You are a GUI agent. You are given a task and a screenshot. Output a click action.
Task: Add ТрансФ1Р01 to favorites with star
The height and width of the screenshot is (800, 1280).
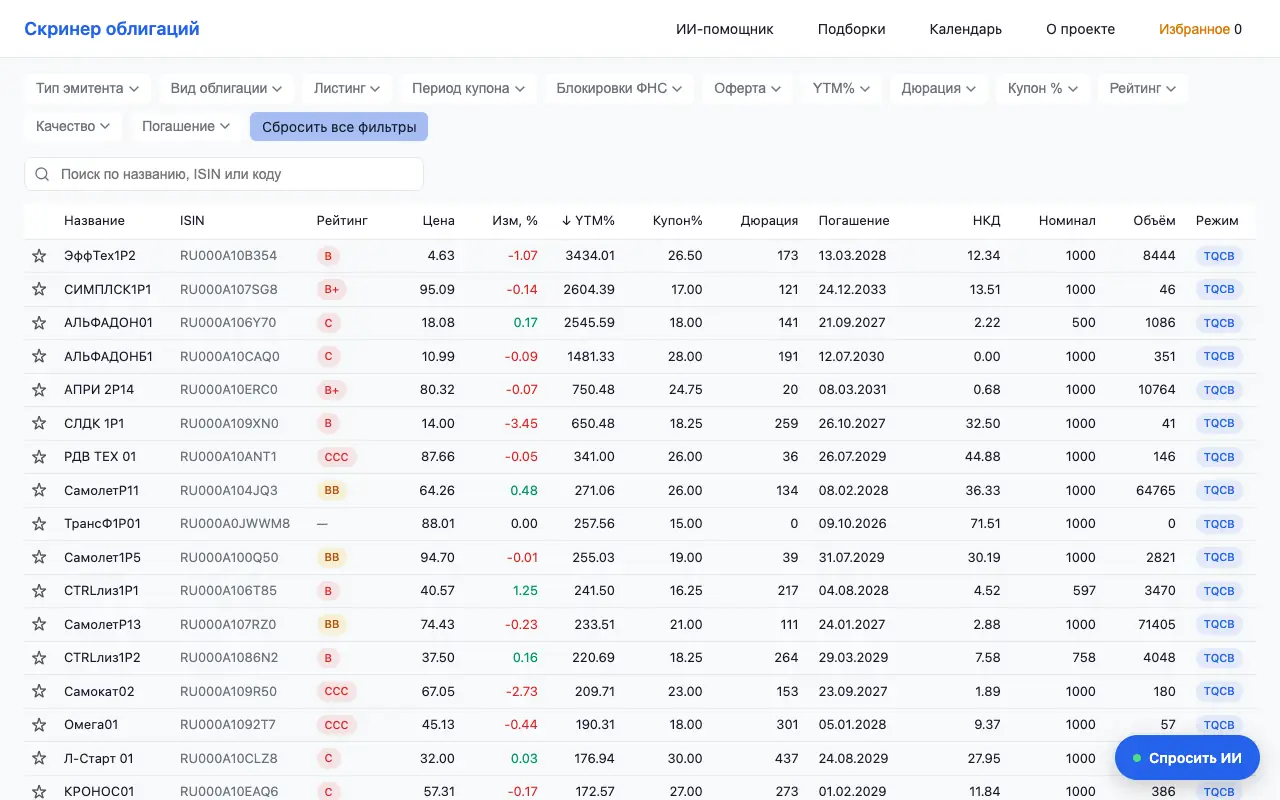39,524
